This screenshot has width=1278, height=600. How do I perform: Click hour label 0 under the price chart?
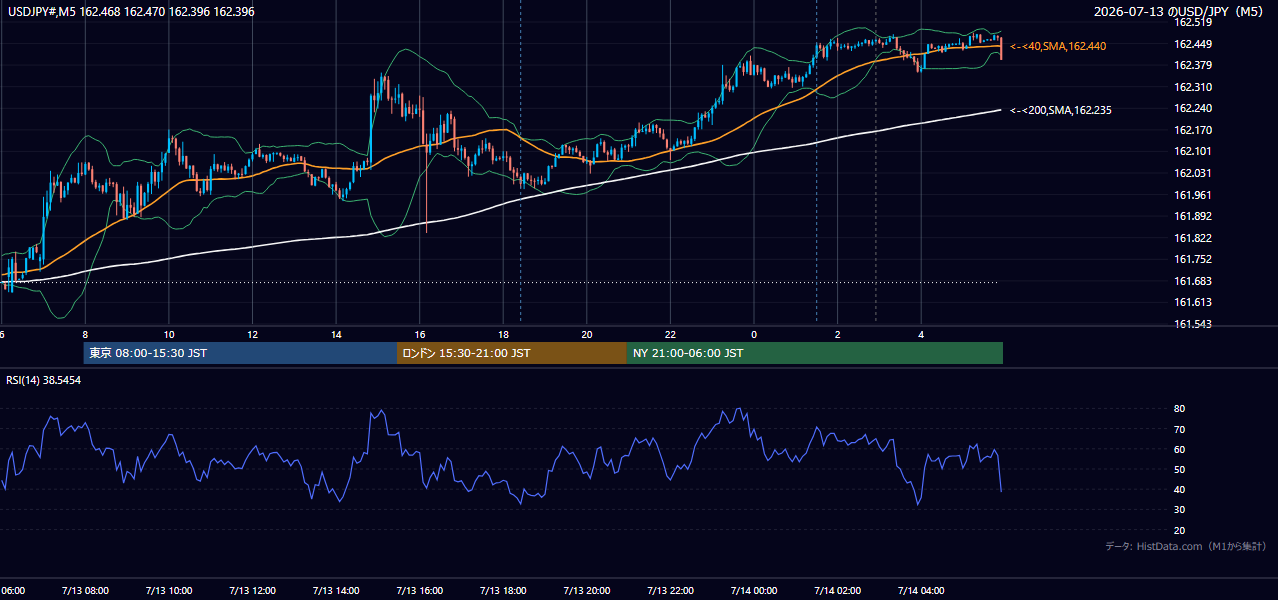(x=754, y=334)
